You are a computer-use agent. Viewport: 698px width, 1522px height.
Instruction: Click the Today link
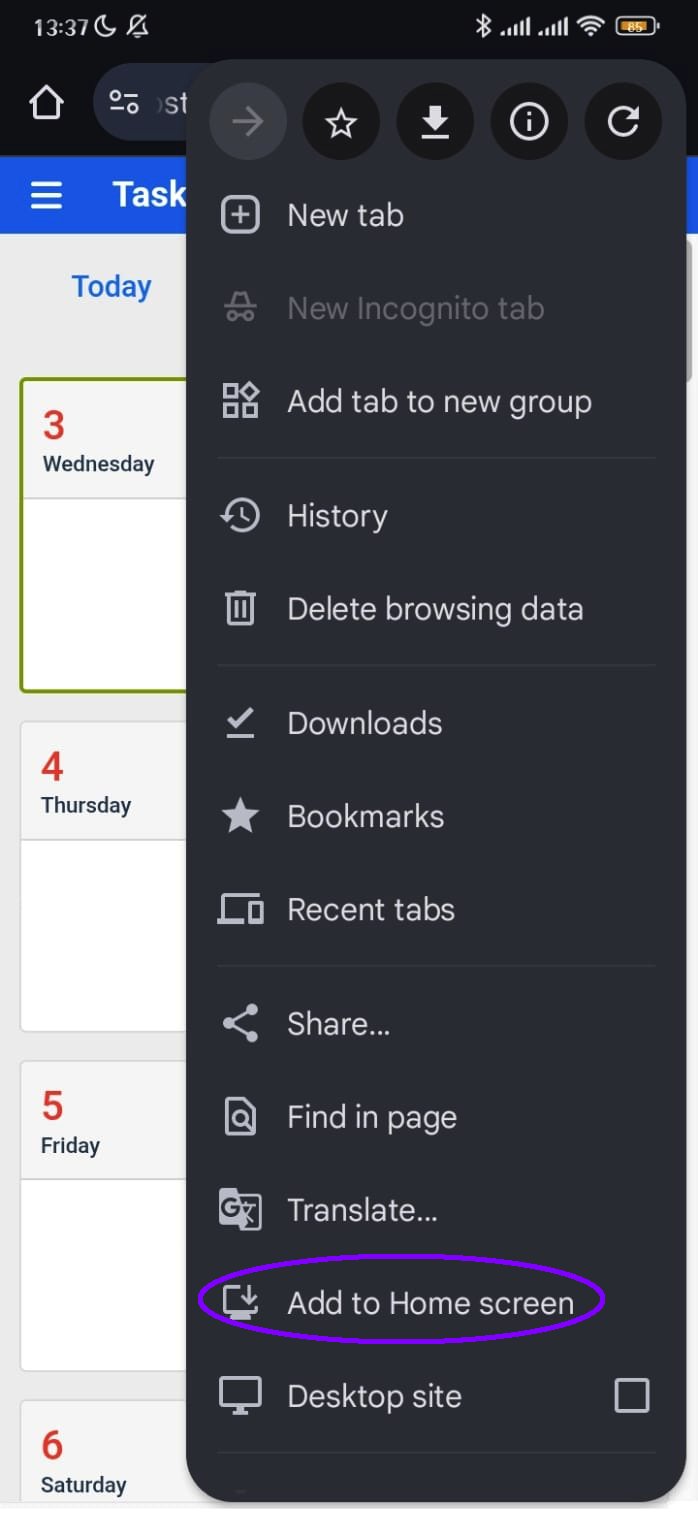(111, 287)
